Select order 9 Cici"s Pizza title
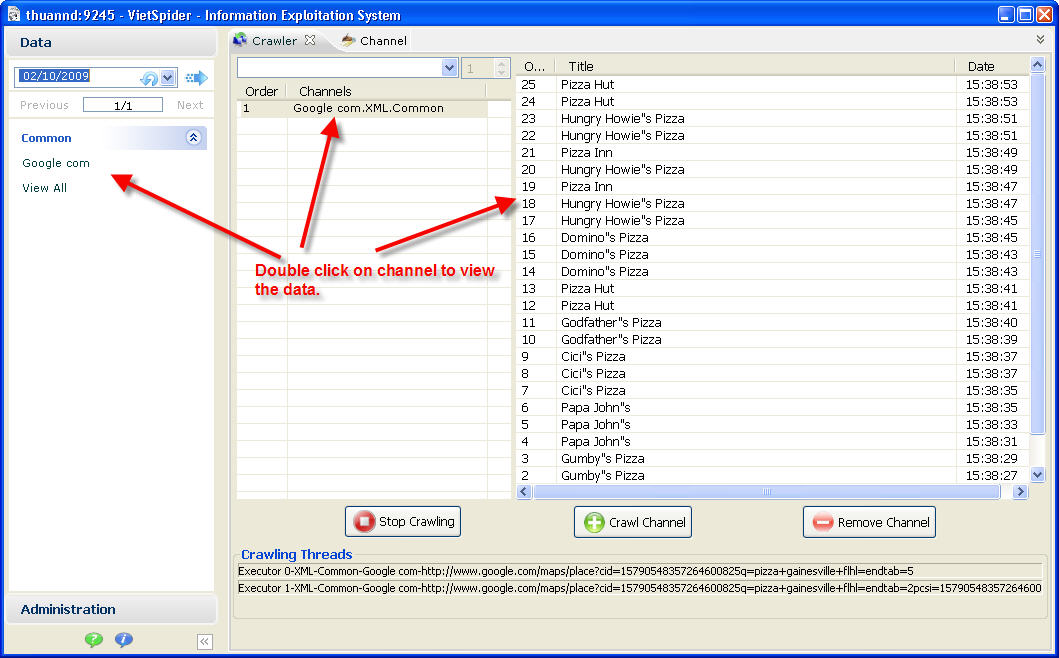Image resolution: width=1059 pixels, height=658 pixels. [593, 357]
